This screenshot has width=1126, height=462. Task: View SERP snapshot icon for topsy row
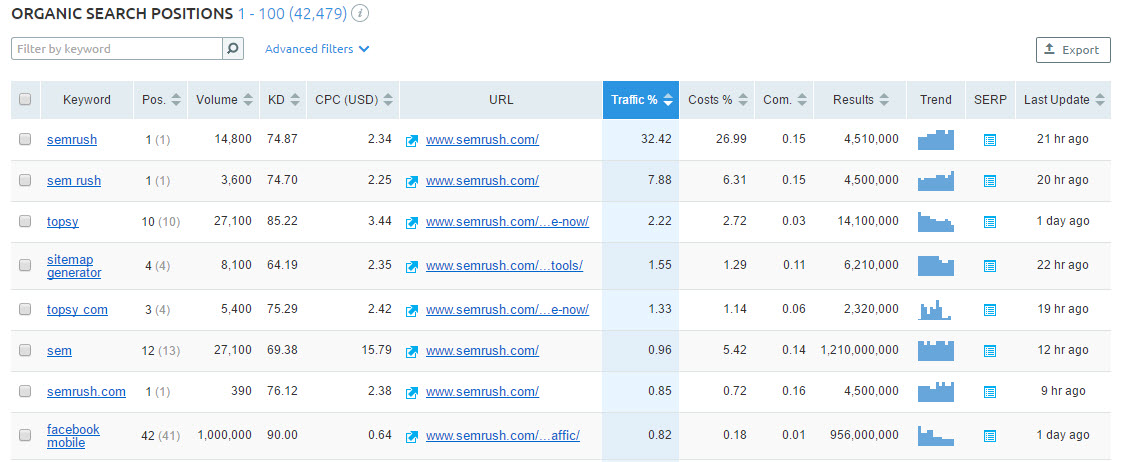(x=990, y=222)
